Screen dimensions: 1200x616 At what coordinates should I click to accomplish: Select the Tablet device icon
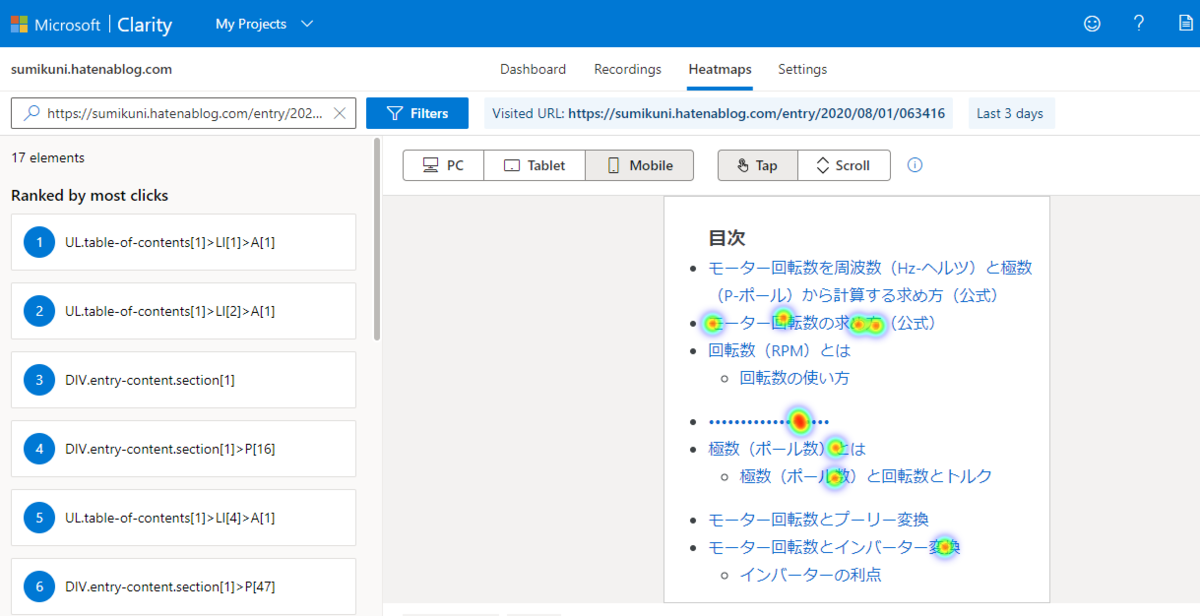(510, 165)
